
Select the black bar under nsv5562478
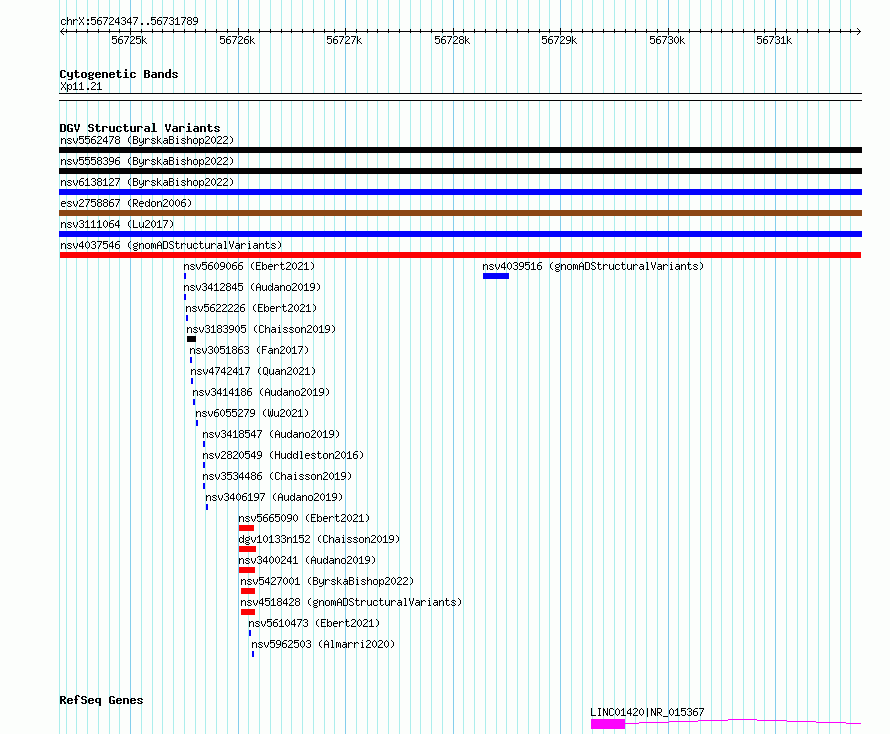pos(460,150)
